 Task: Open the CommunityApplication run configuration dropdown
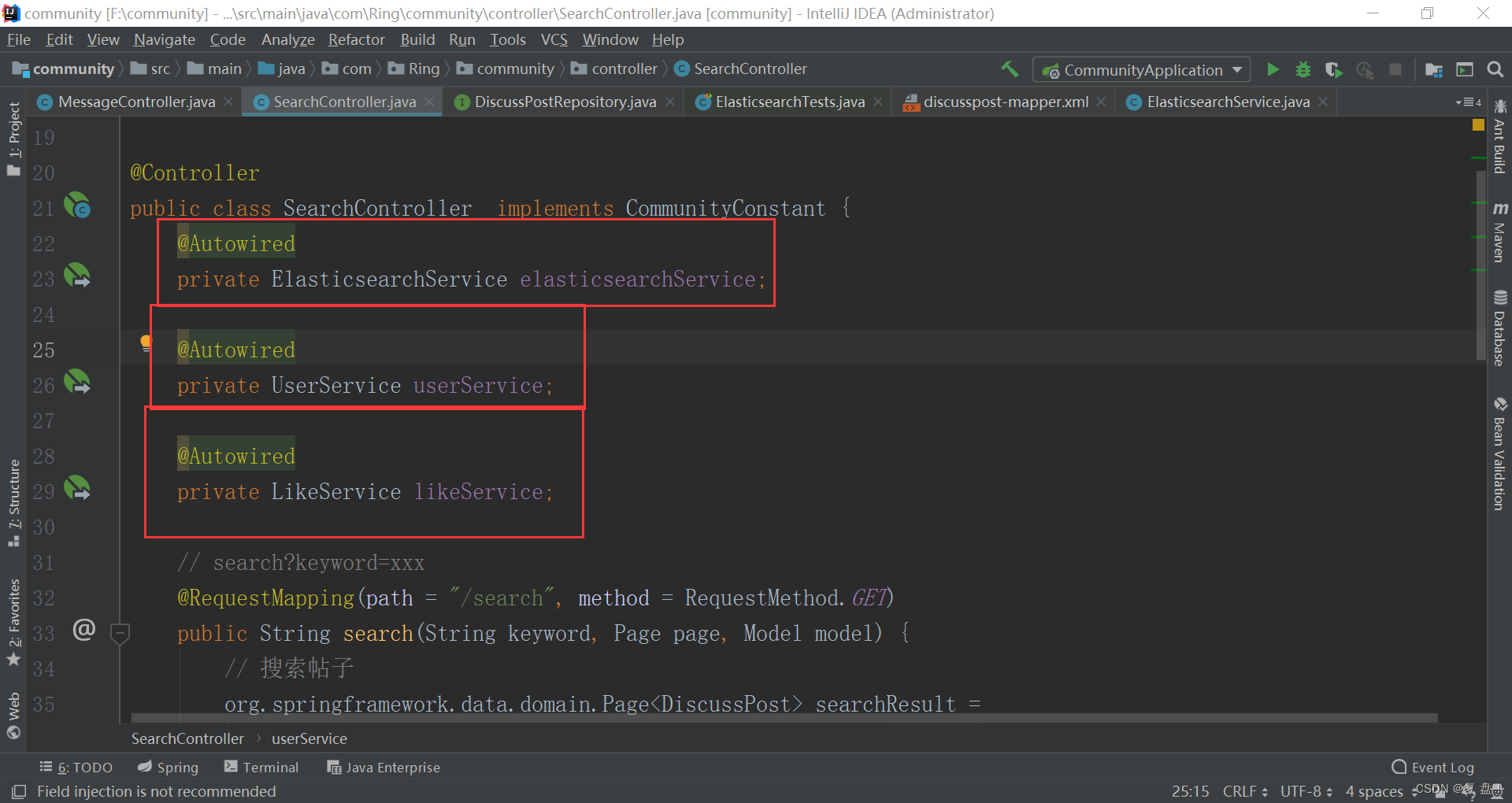coord(1141,70)
